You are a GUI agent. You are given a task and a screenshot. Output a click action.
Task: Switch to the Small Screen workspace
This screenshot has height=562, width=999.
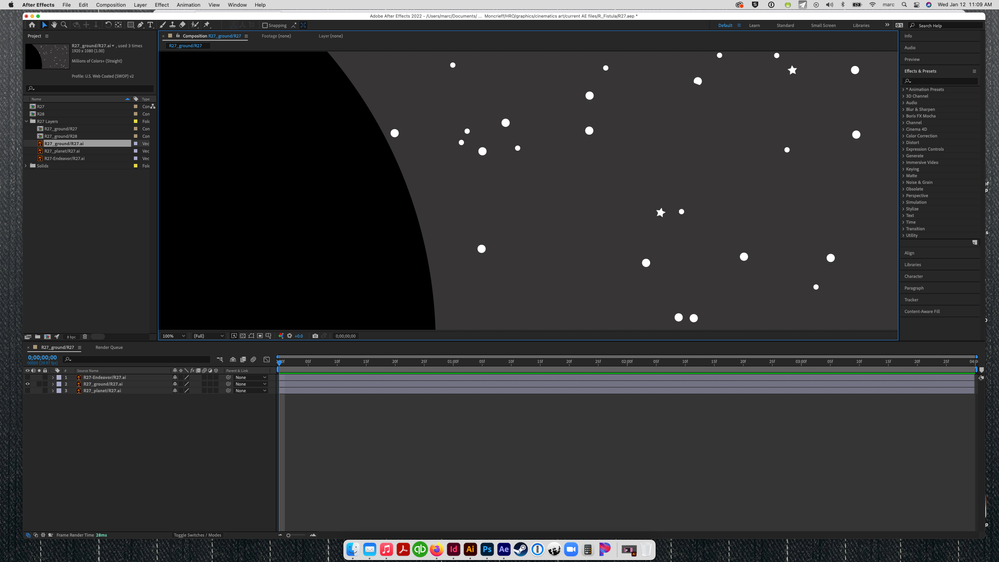823,25
